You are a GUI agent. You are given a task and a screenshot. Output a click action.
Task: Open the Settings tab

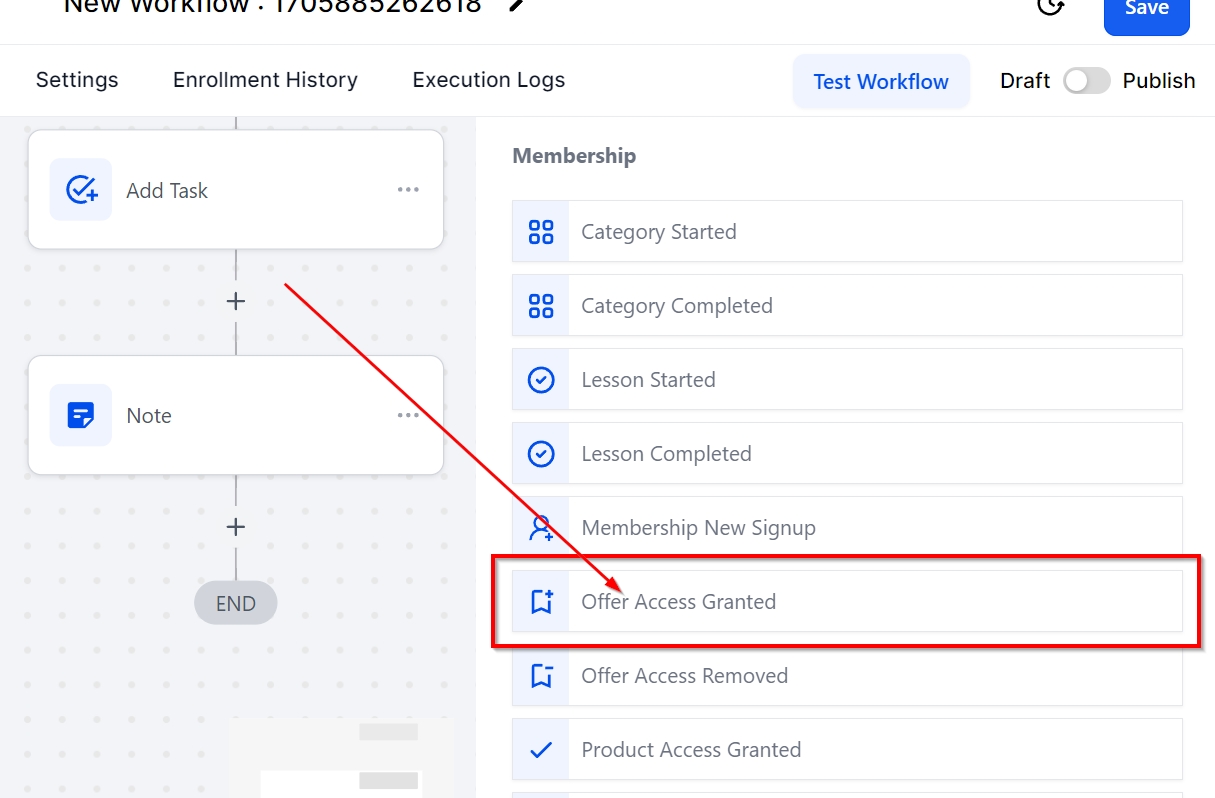click(77, 80)
